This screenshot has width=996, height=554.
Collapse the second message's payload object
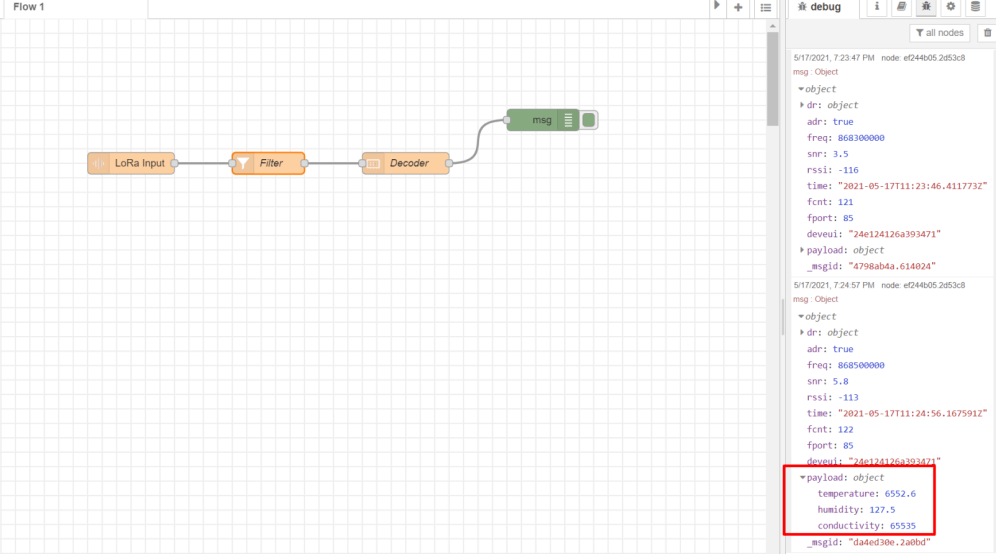(x=802, y=478)
